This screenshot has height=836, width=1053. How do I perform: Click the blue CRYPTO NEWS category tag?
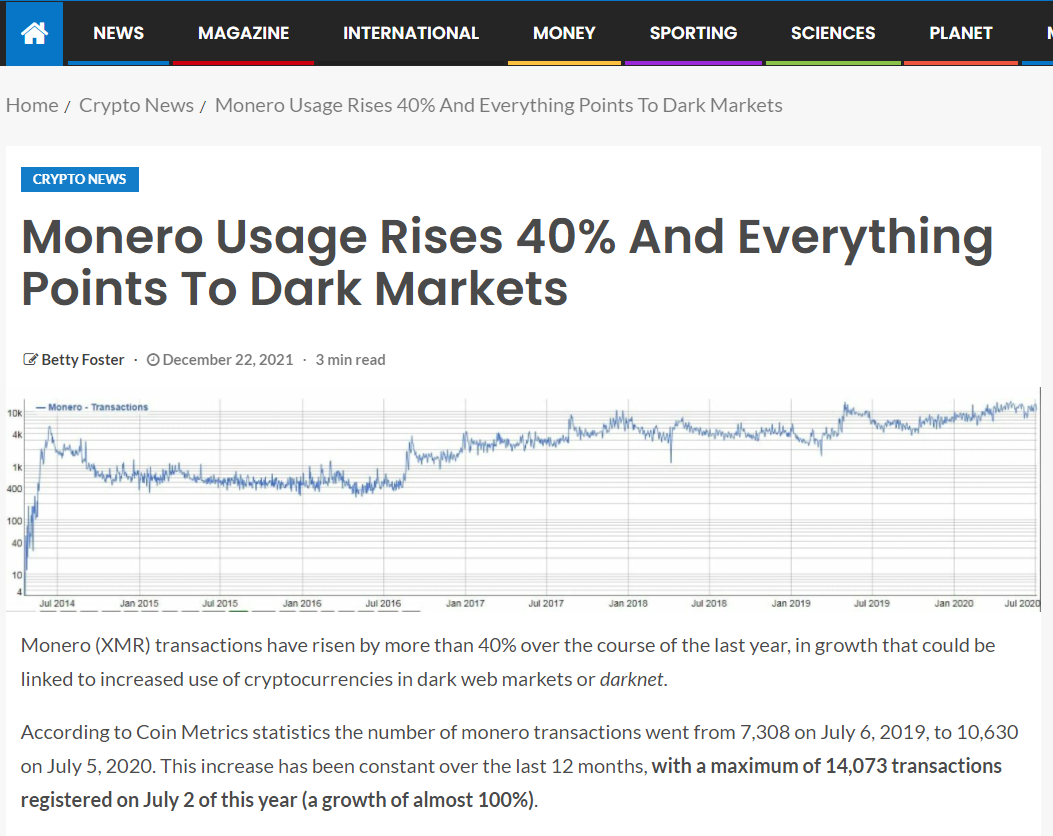80,179
